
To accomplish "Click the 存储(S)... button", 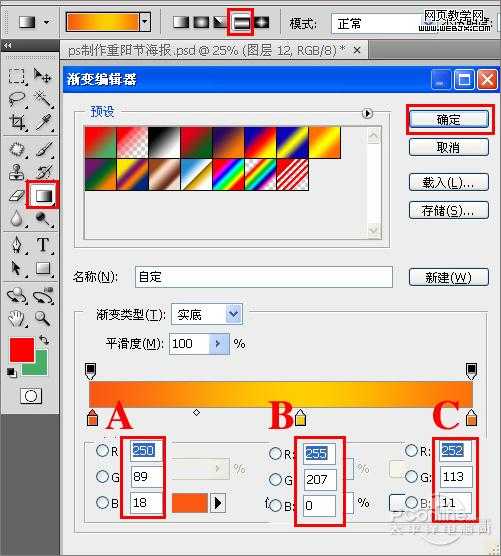I will 449,211.
